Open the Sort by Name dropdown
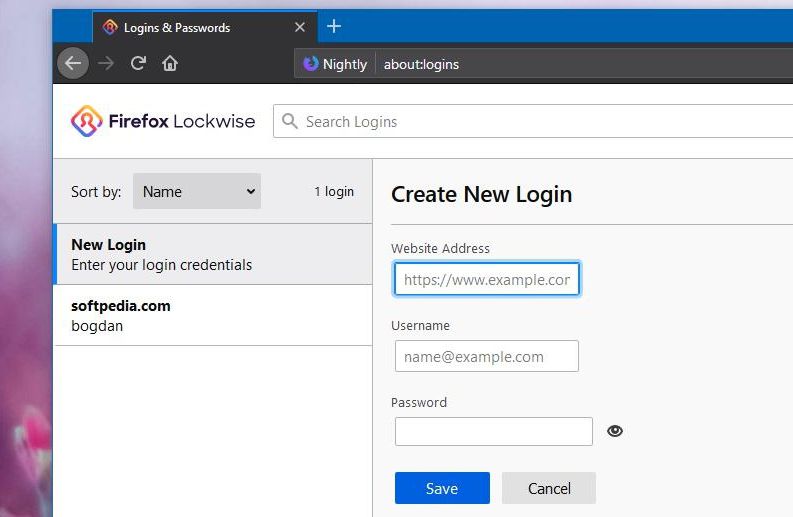 tap(197, 191)
